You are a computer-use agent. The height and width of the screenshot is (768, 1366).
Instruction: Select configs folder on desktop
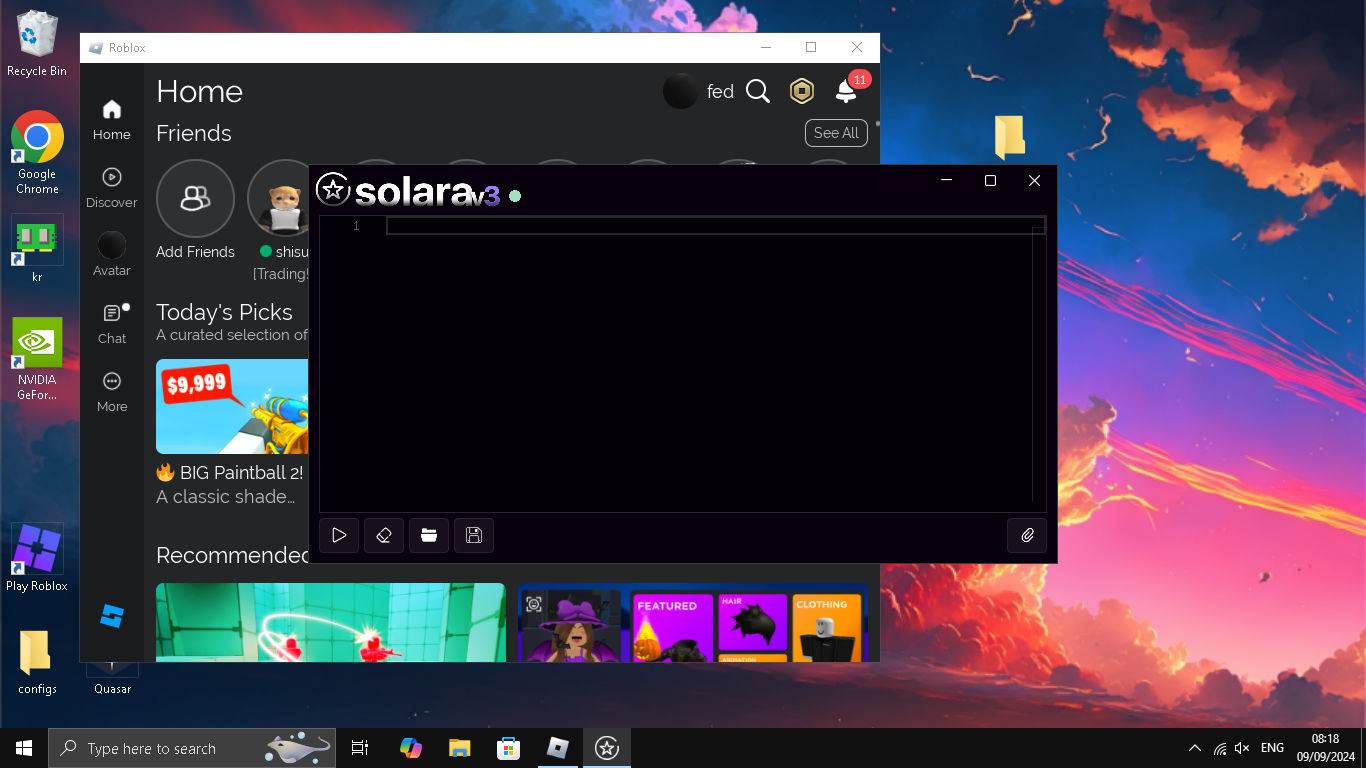pyautogui.click(x=37, y=663)
